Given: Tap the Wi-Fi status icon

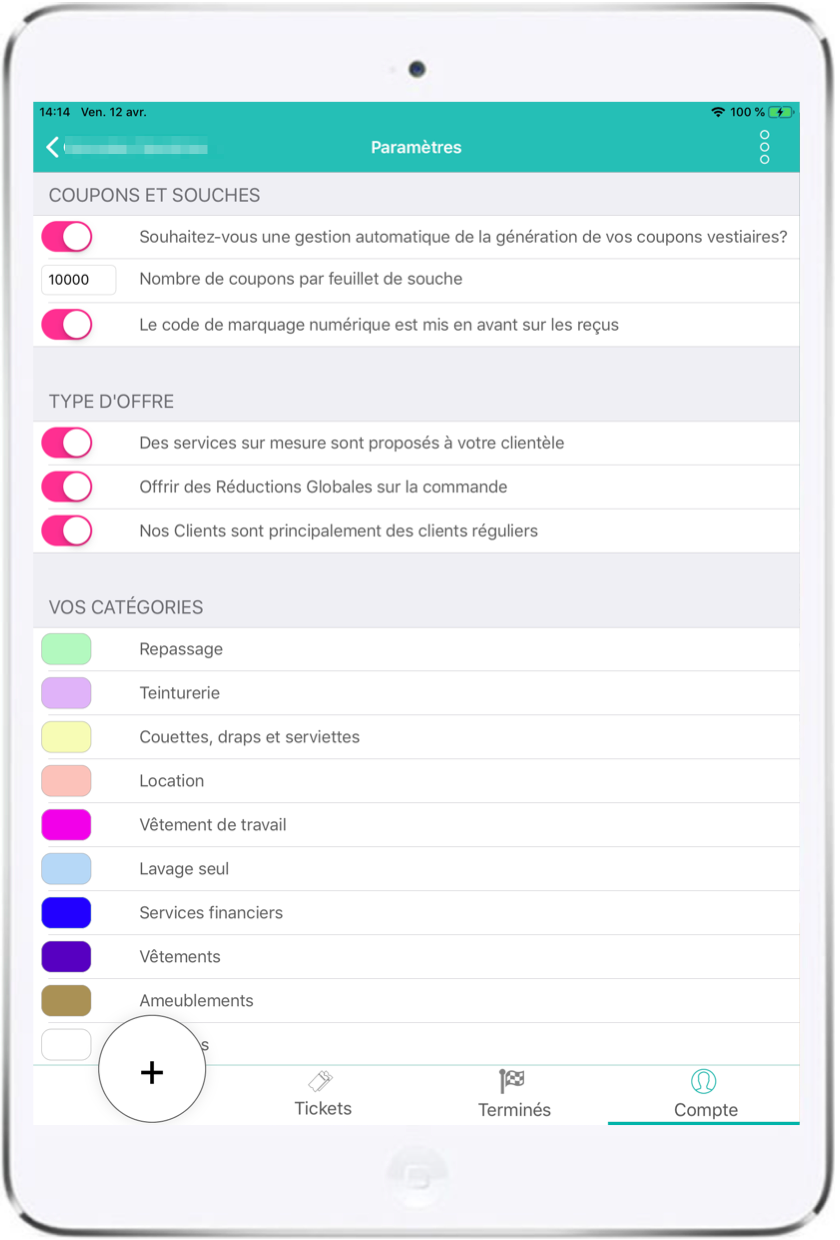Looking at the screenshot, I should point(718,112).
